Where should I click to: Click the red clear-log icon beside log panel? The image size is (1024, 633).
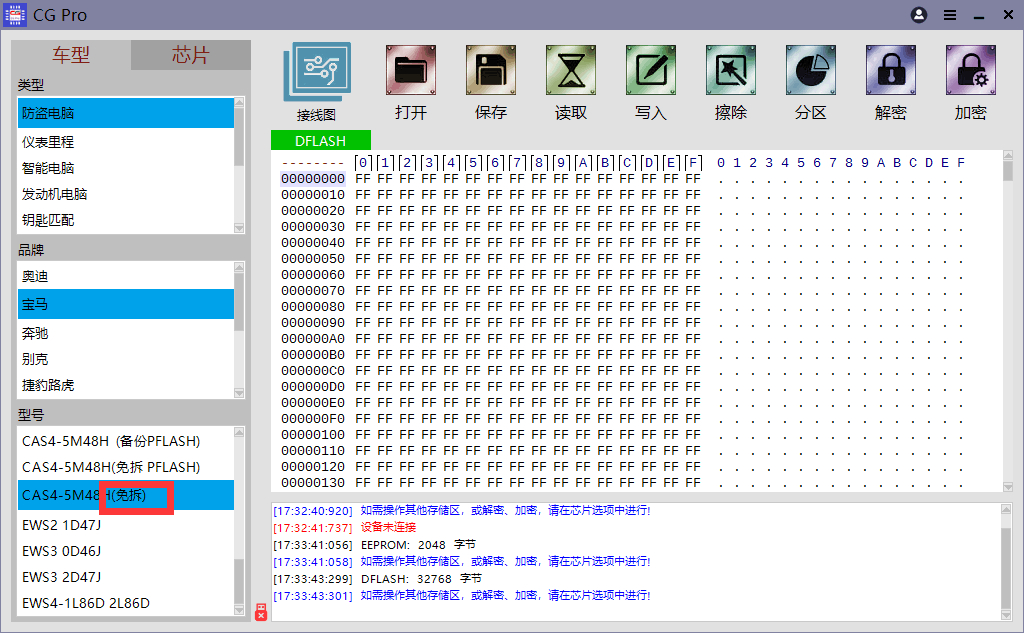pos(261,612)
